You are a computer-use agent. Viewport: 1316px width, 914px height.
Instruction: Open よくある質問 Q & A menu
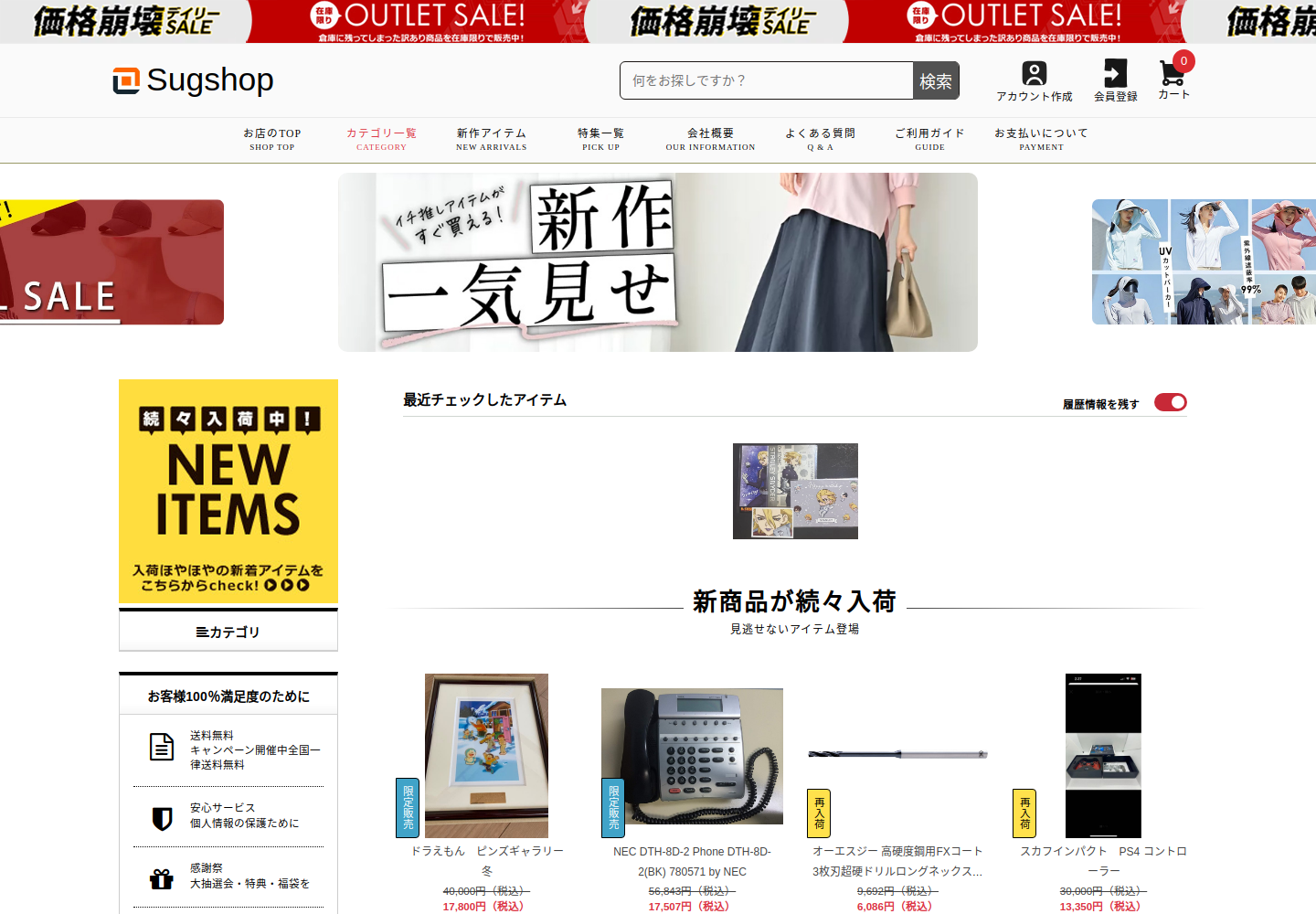point(820,139)
